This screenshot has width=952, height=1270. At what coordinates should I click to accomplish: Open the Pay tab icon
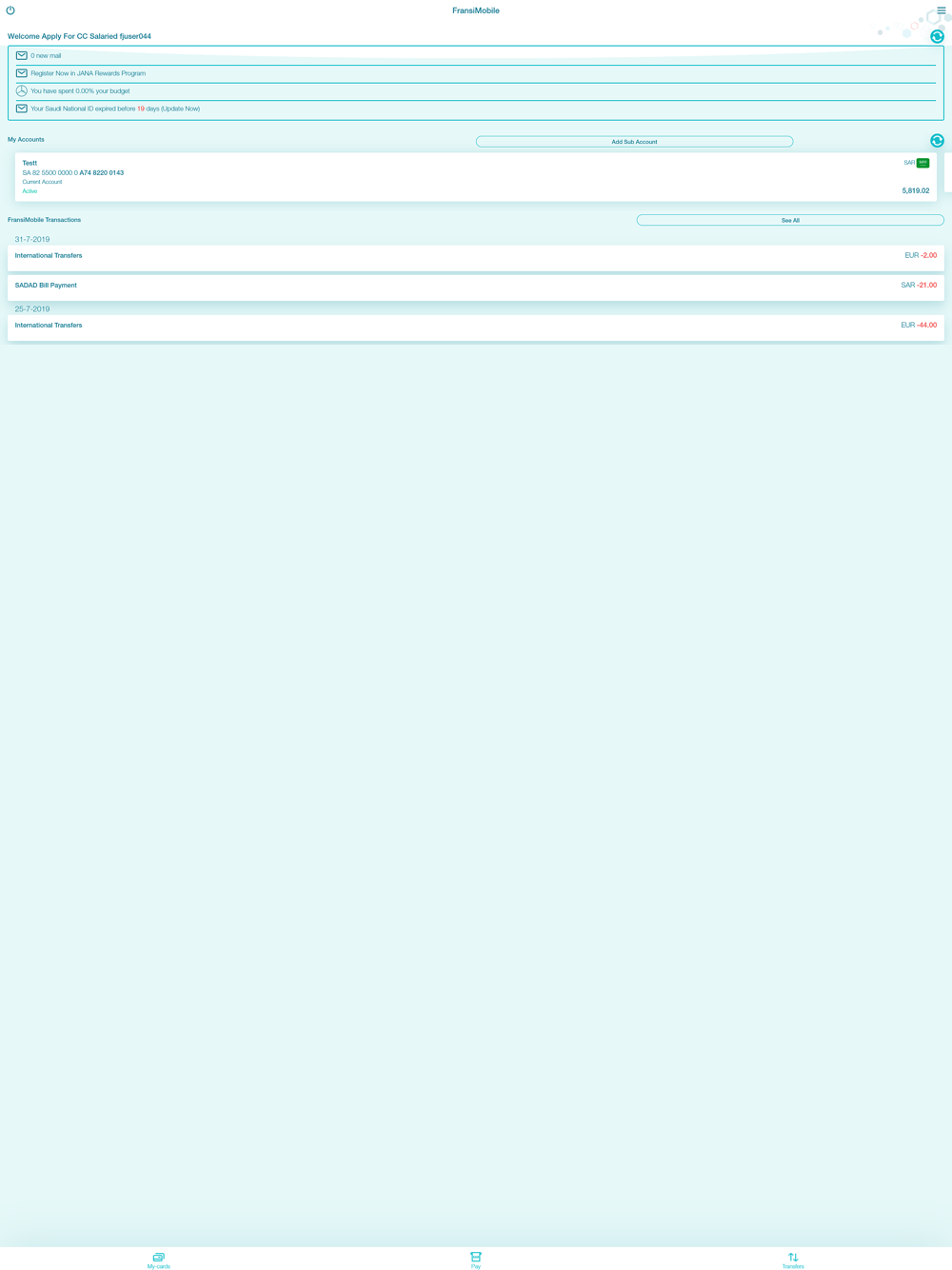tap(476, 1257)
